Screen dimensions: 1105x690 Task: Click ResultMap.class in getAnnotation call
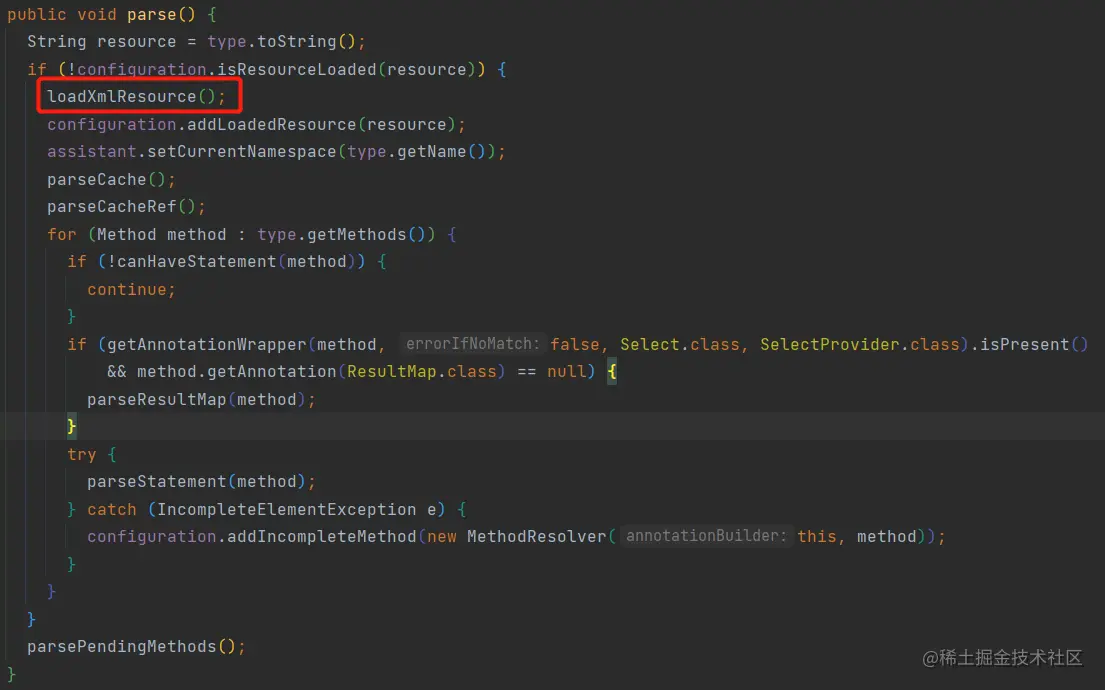(421, 371)
